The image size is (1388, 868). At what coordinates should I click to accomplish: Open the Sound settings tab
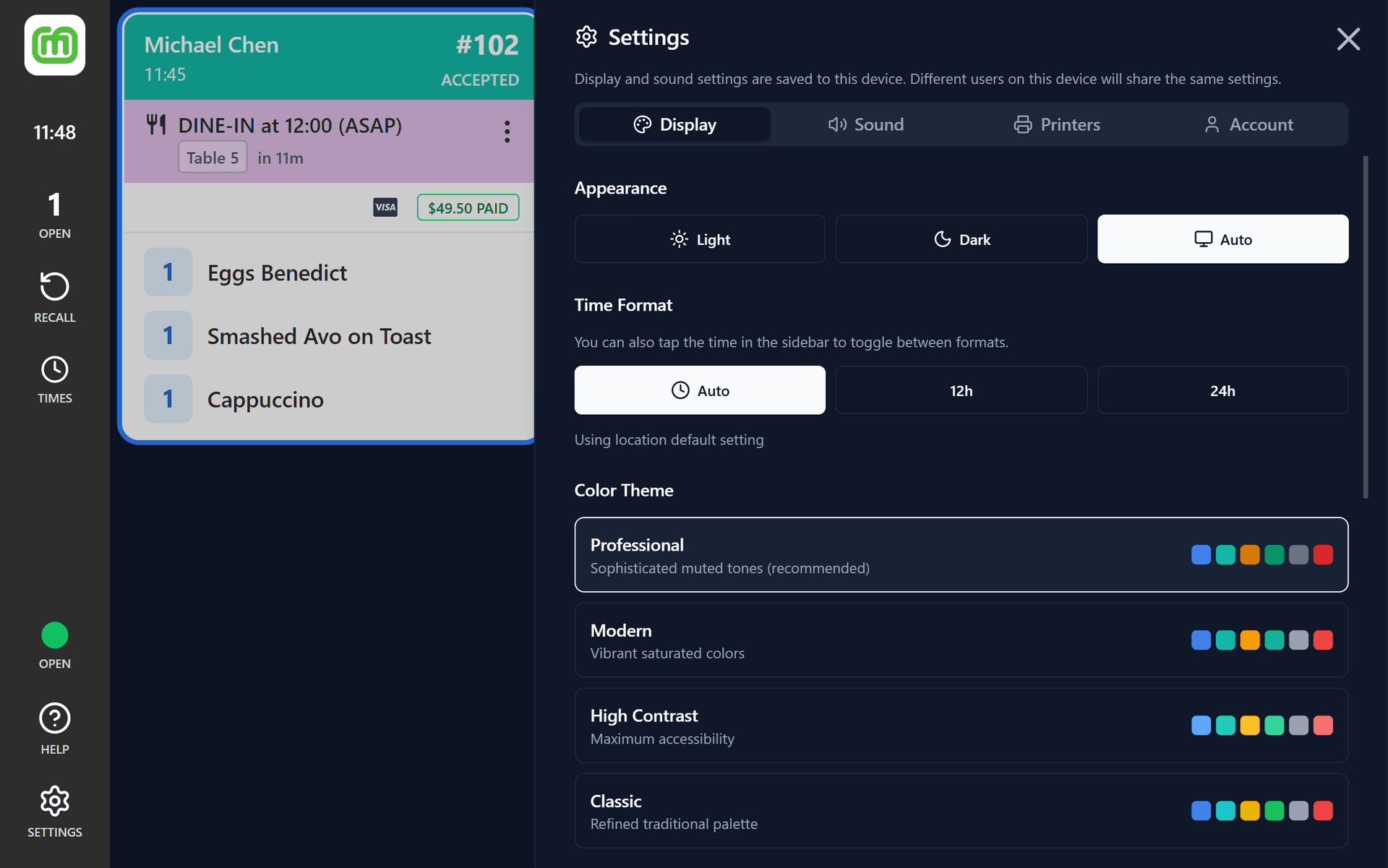(x=866, y=124)
